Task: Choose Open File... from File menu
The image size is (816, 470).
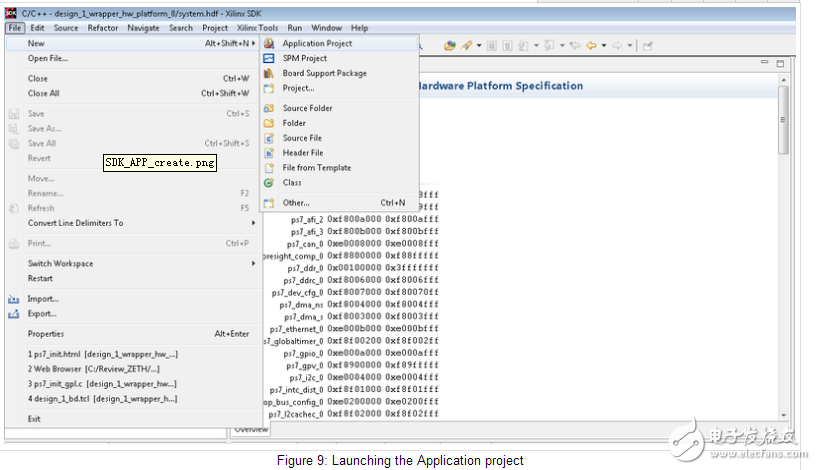Action: (x=48, y=58)
